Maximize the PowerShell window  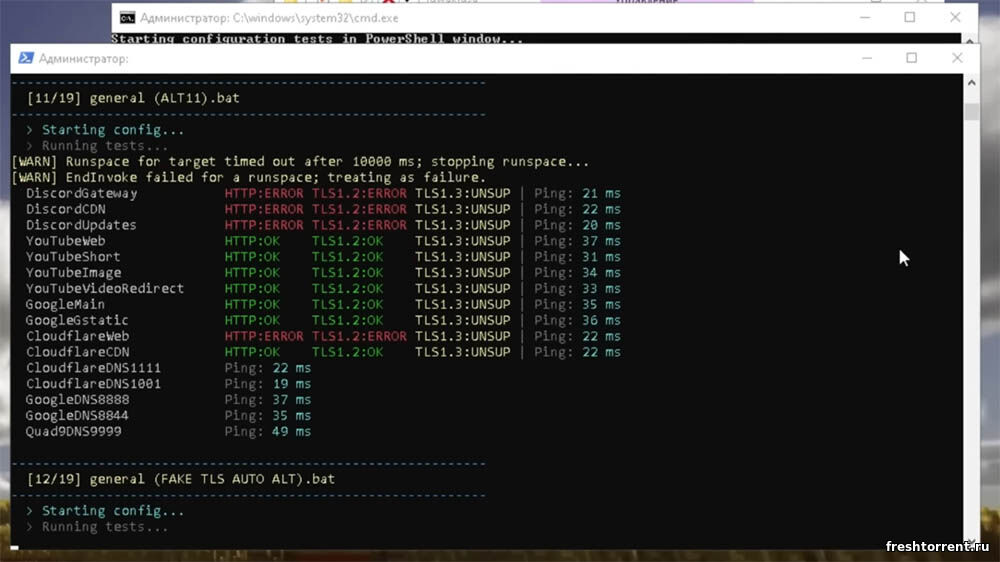click(x=911, y=58)
